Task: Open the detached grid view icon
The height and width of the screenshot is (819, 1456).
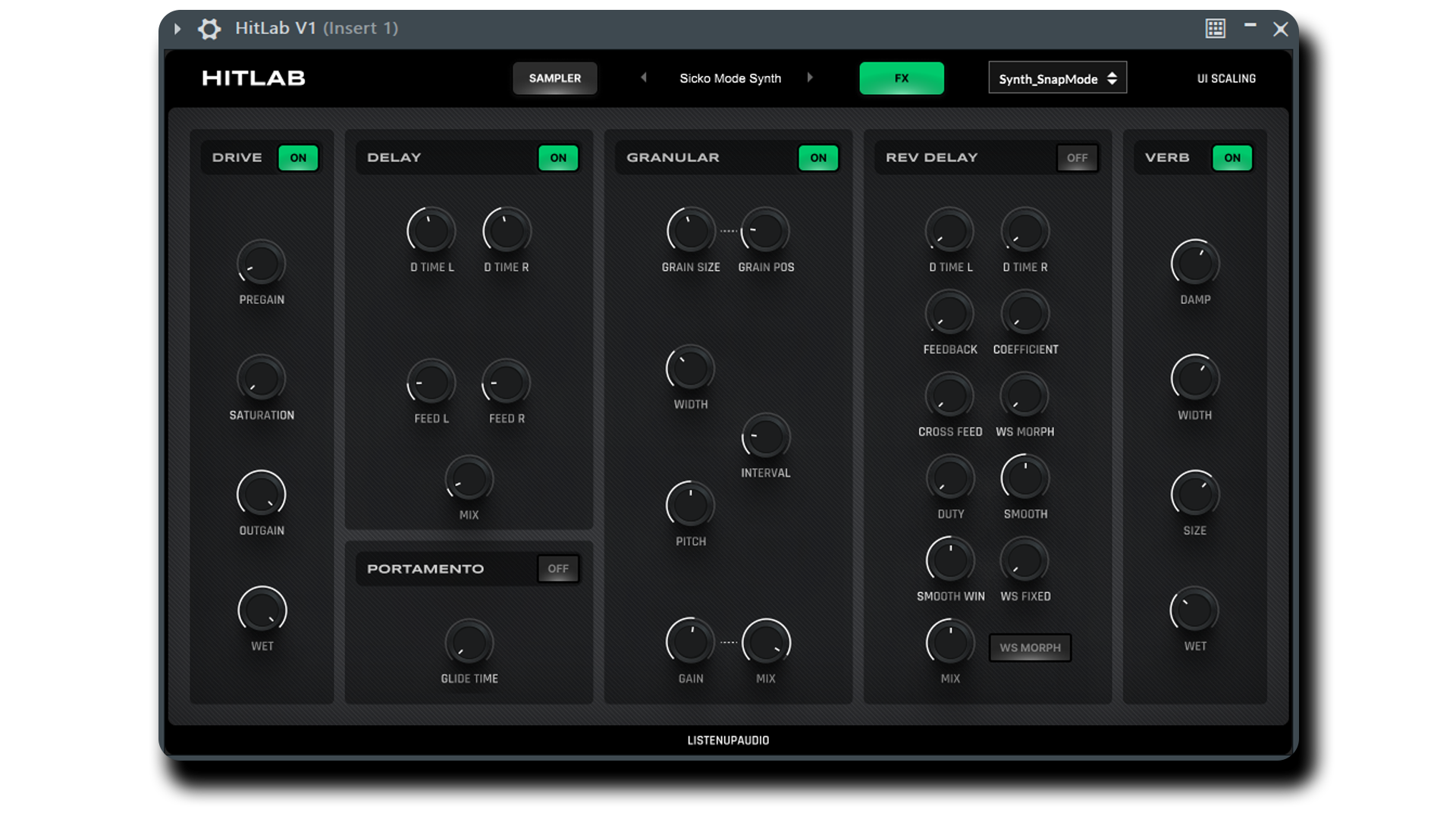Action: (1215, 29)
